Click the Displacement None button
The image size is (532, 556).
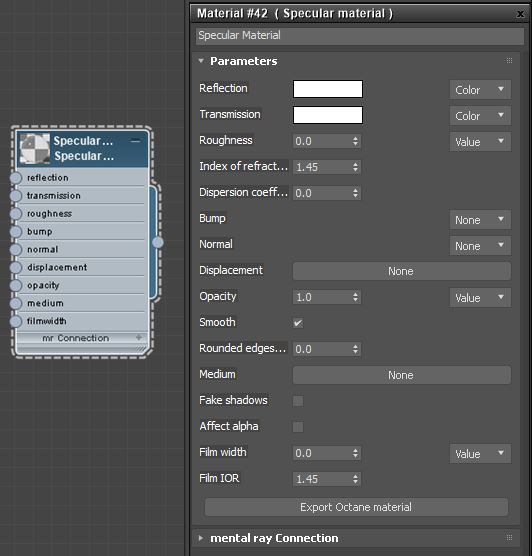[401, 271]
